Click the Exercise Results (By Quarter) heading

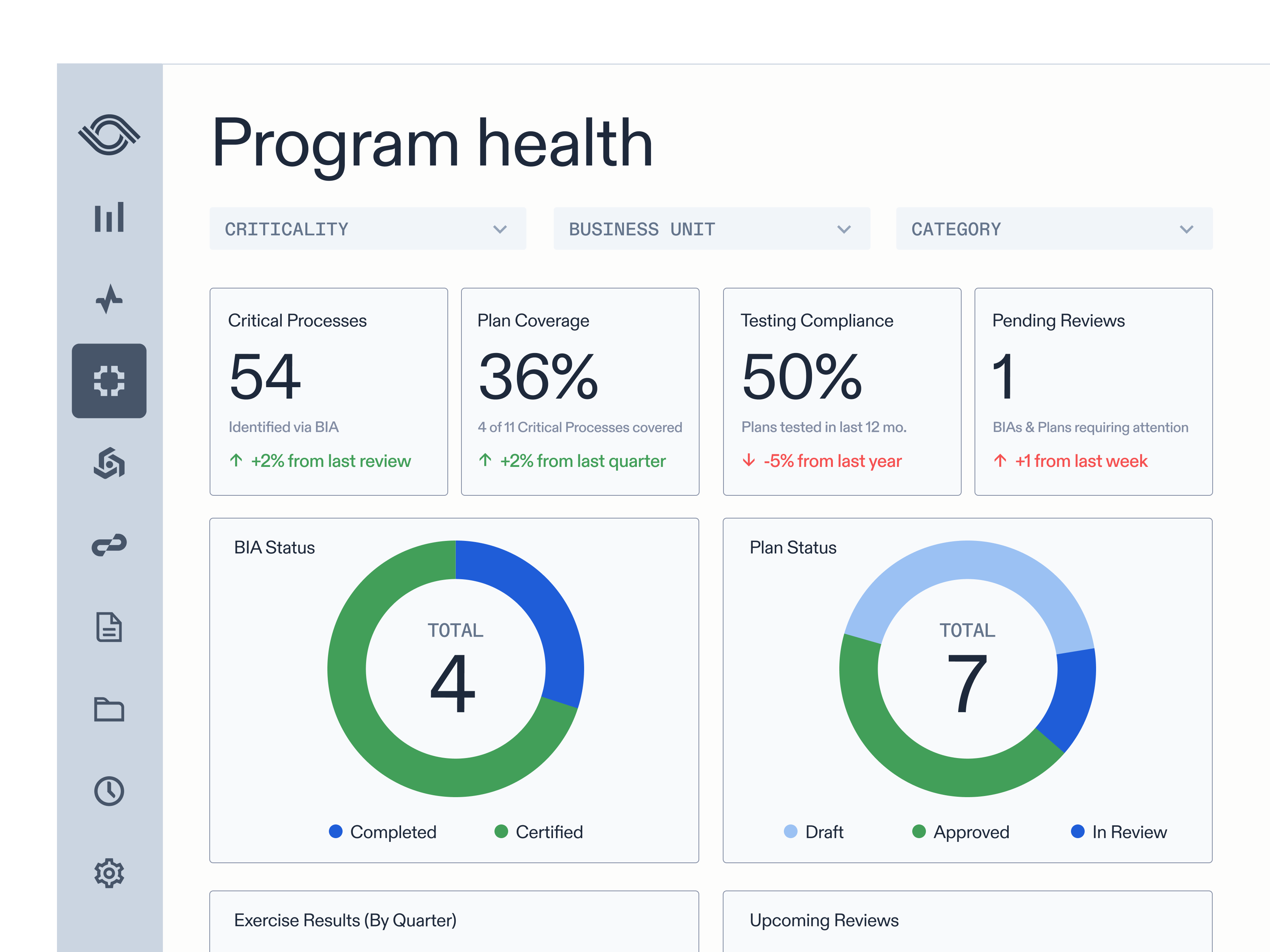pyautogui.click(x=345, y=920)
